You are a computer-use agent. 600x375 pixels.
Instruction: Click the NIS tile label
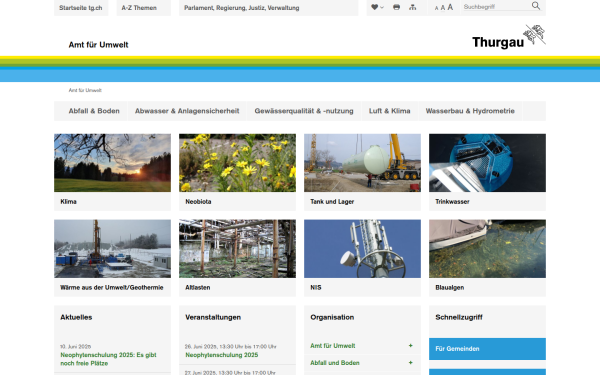pyautogui.click(x=316, y=287)
